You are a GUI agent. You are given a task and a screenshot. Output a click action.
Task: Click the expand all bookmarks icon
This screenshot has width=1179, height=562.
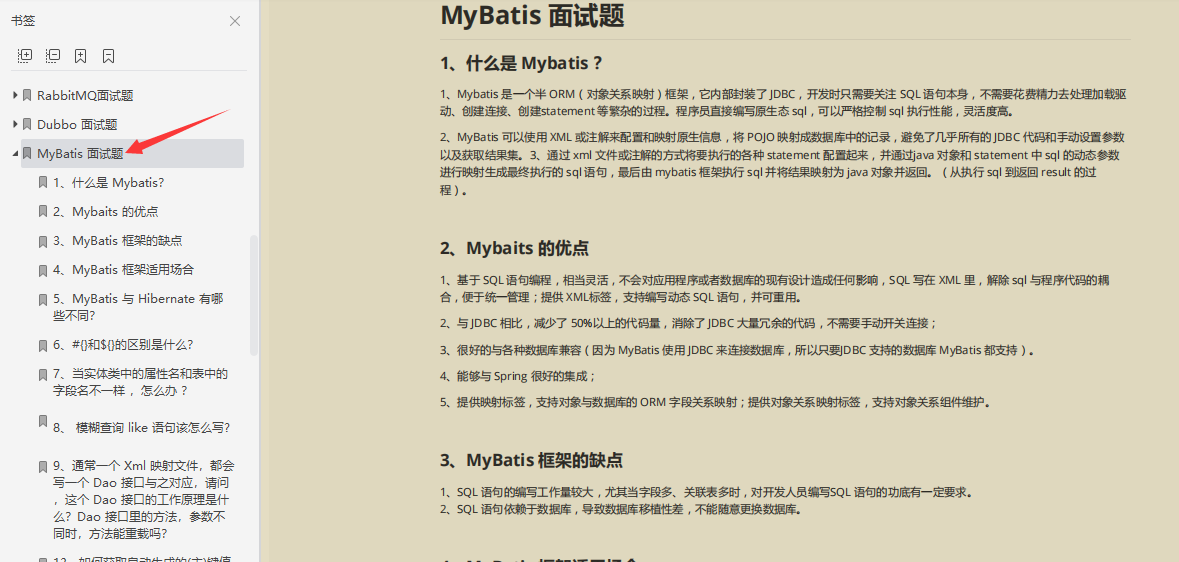point(25,56)
